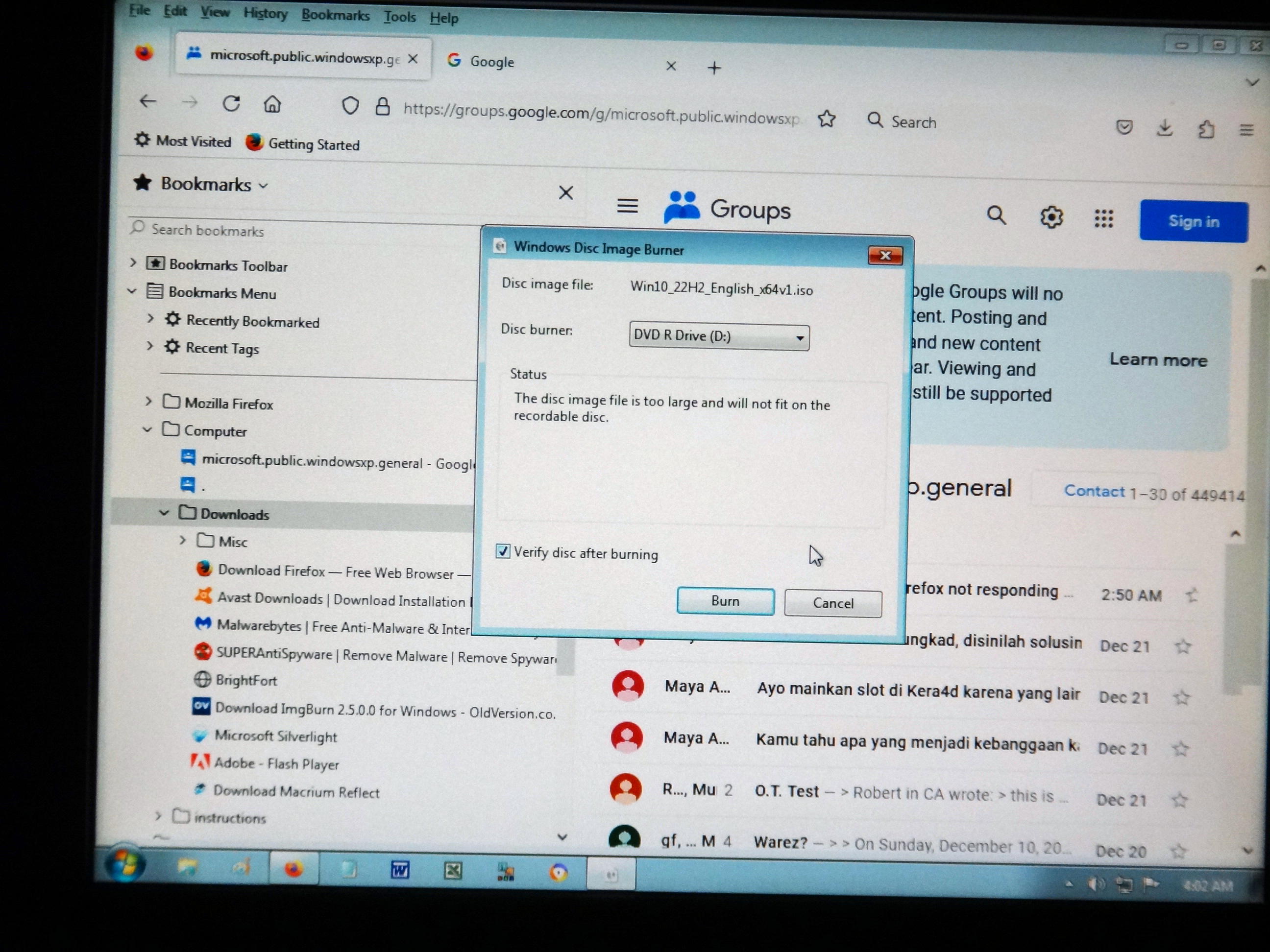
Task: Click the Contact link
Action: click(x=1094, y=491)
